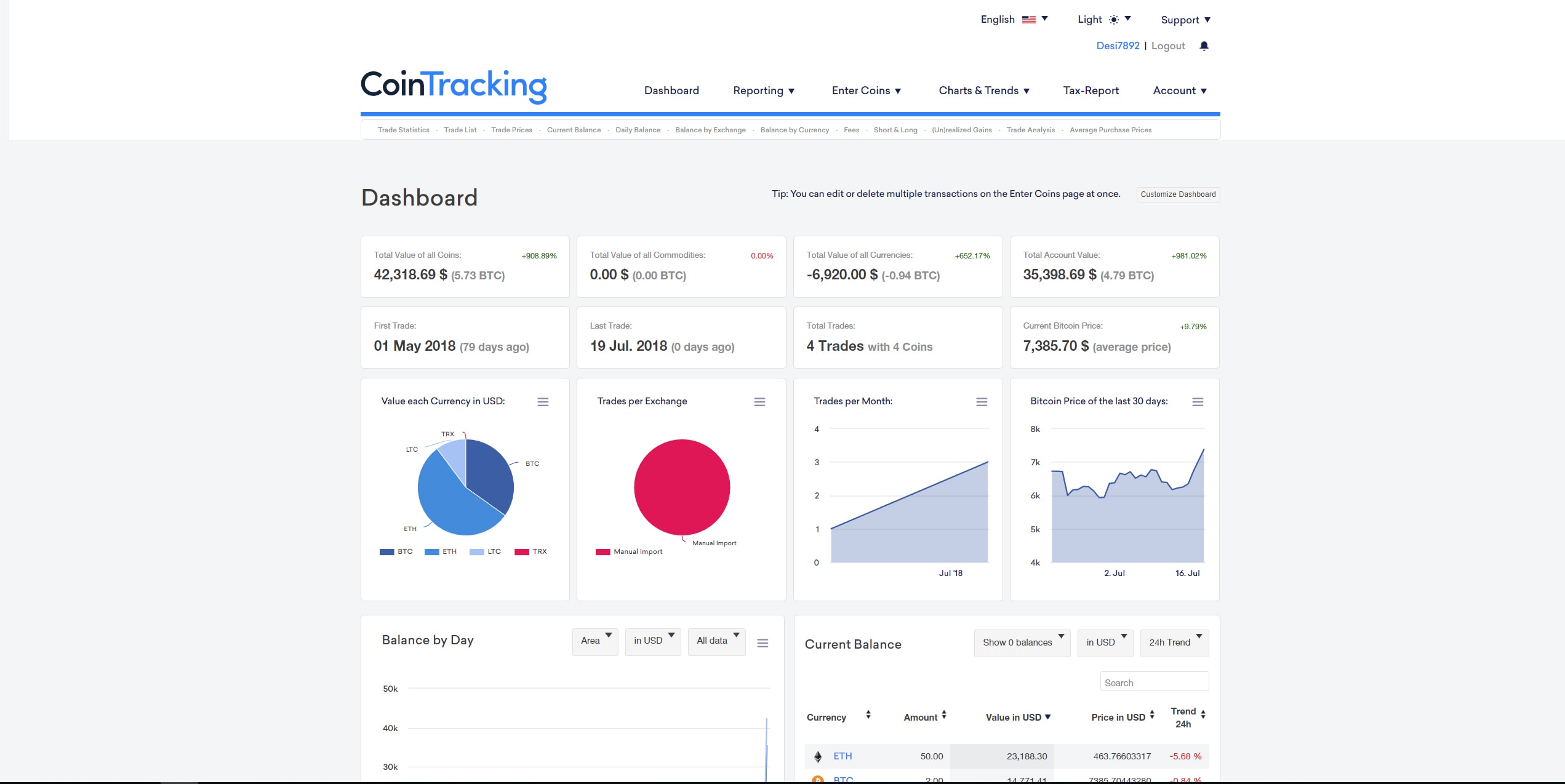The image size is (1565, 784).
Task: Click the ETH currency link in table
Action: 843,756
